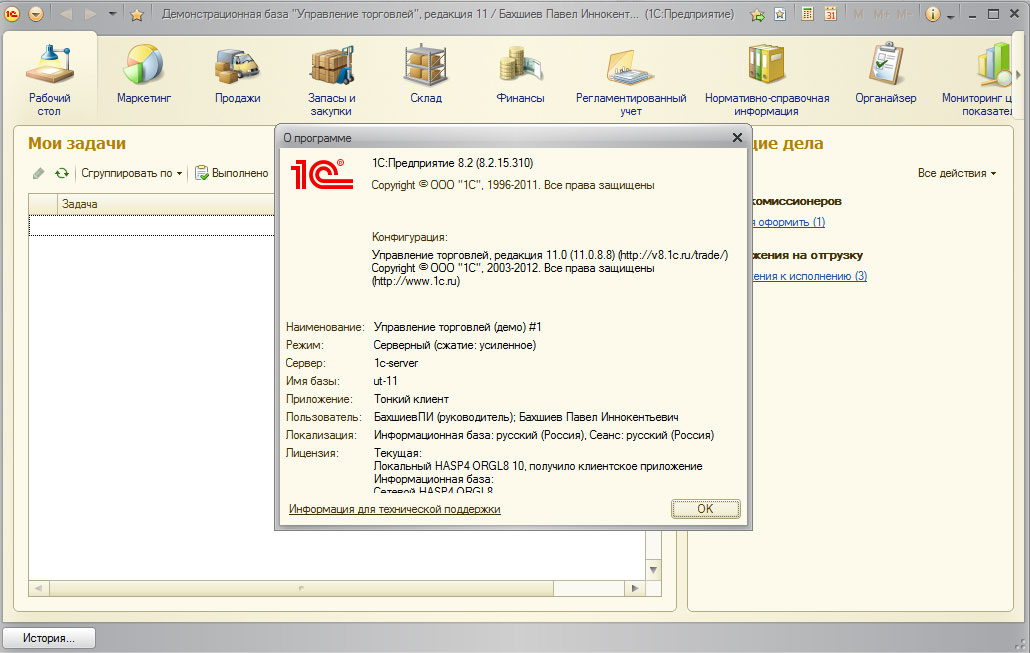Open the Запасы и закупки section

pos(331,80)
